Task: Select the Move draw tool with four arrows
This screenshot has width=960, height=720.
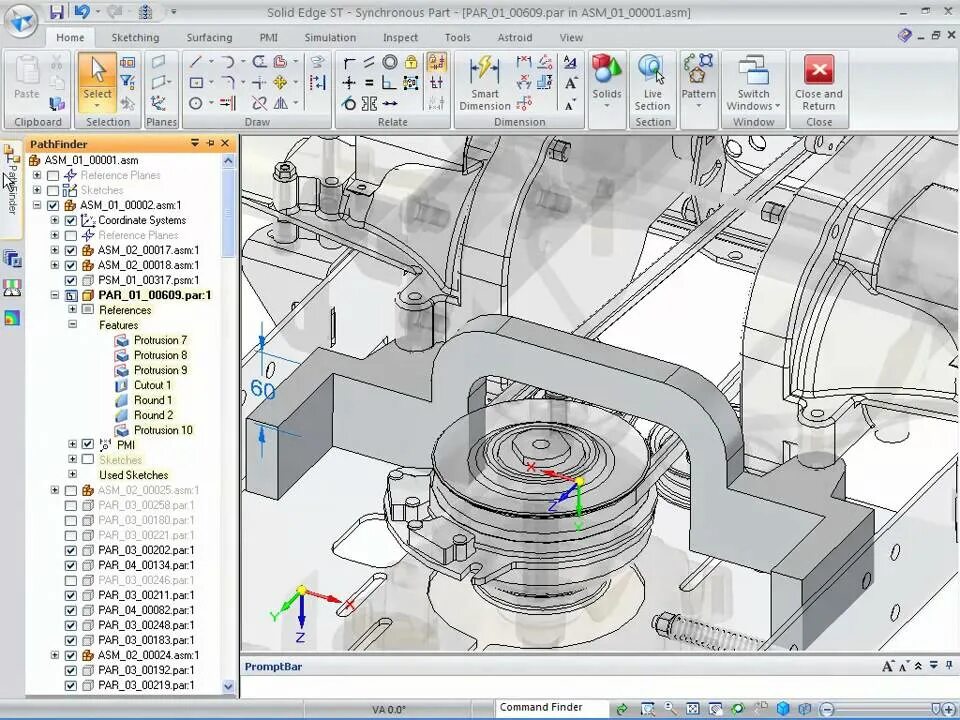Action: pyautogui.click(x=280, y=83)
